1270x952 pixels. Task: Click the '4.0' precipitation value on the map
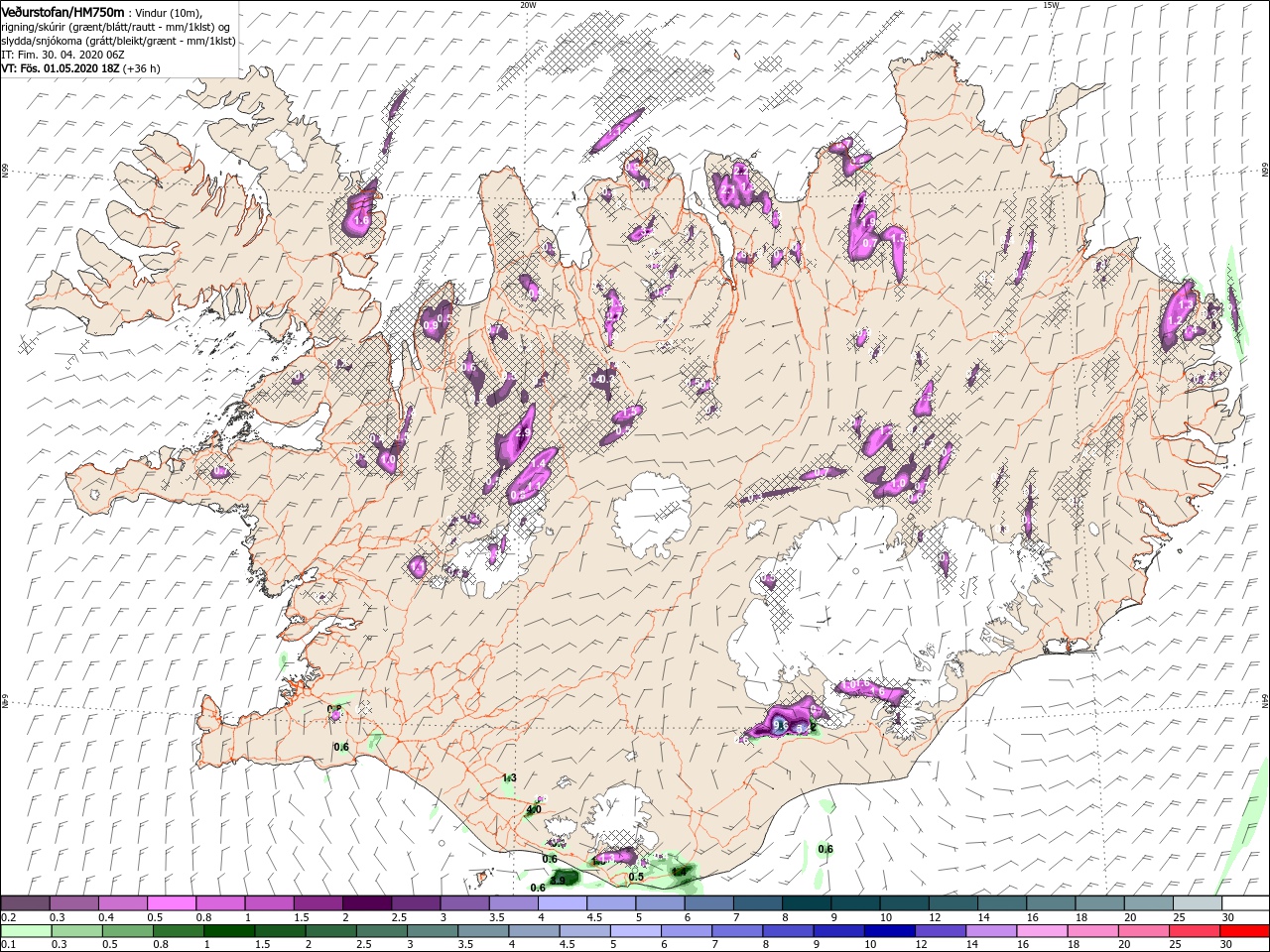pos(534,810)
